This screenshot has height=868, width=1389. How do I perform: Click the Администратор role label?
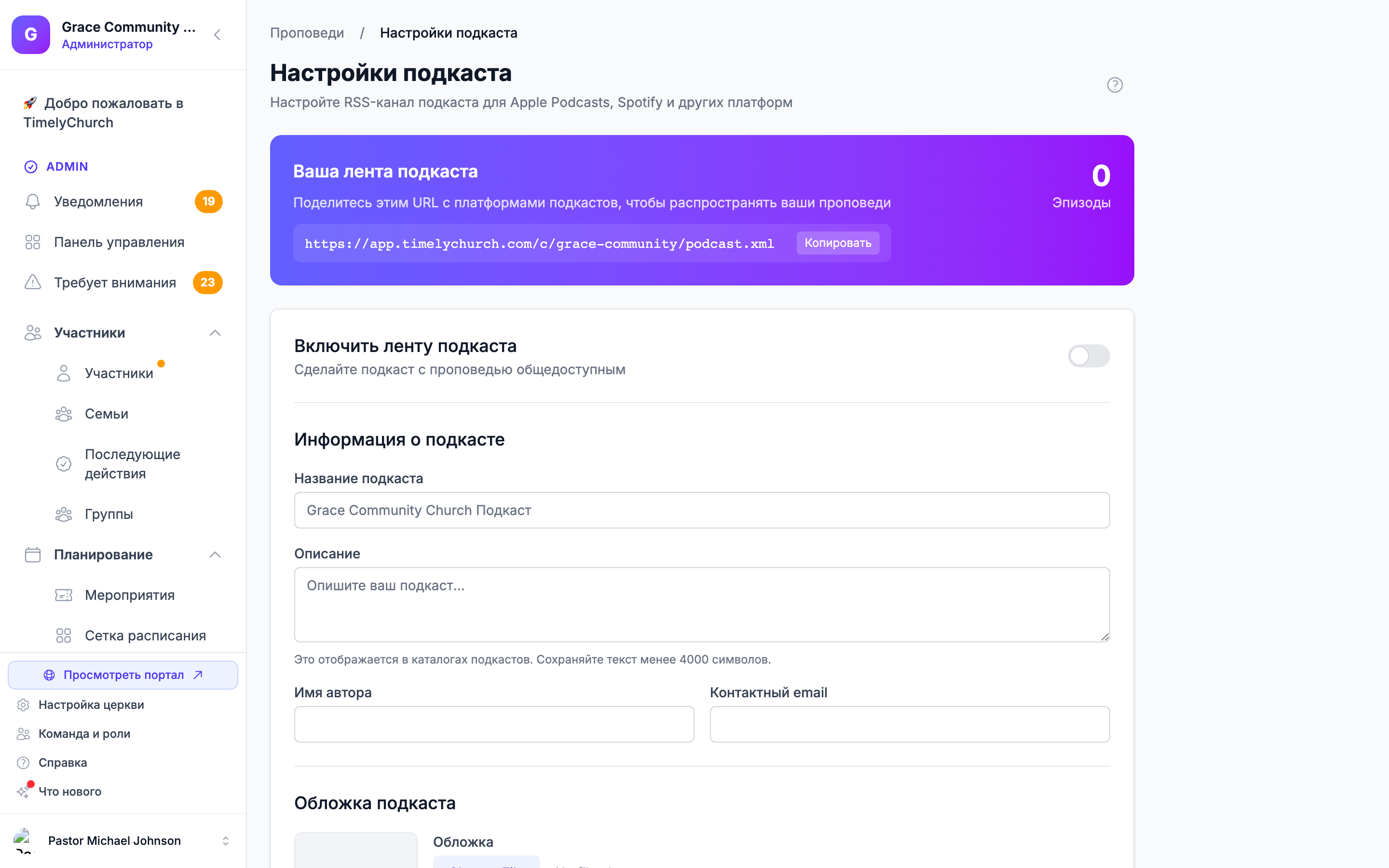click(x=108, y=44)
